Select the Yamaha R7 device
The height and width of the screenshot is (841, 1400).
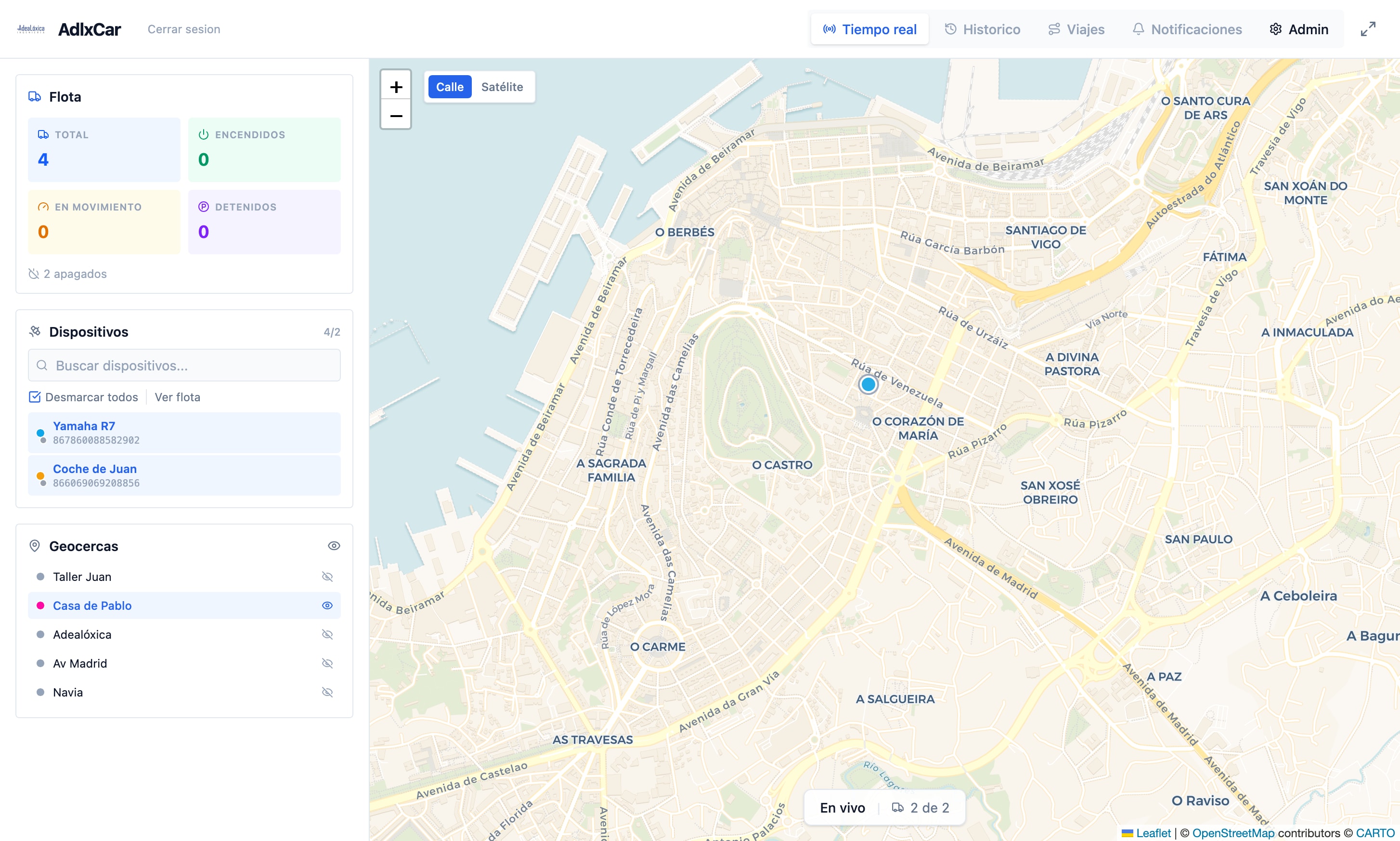(x=184, y=433)
